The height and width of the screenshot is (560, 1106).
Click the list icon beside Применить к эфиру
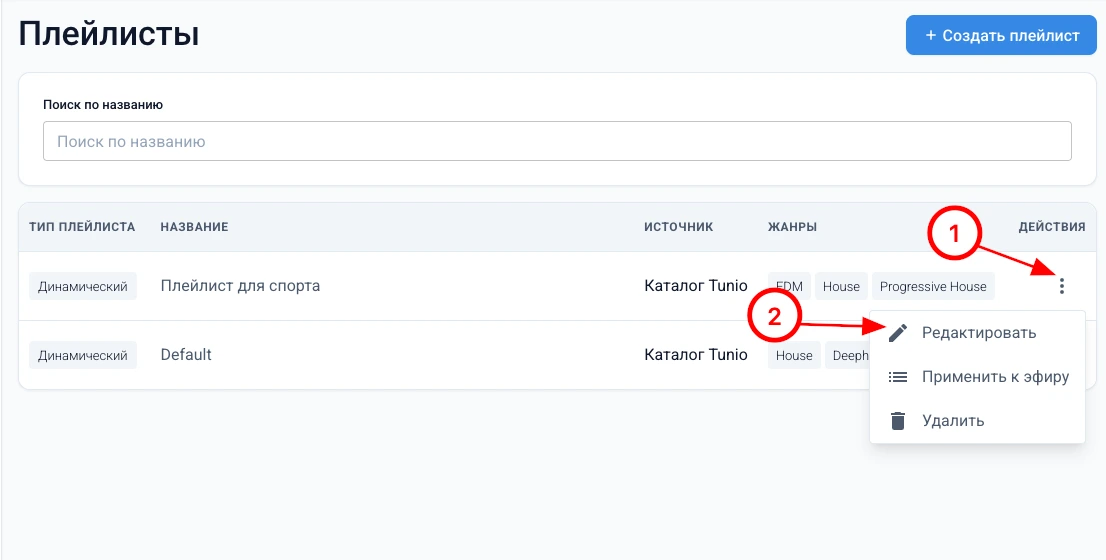coord(898,377)
